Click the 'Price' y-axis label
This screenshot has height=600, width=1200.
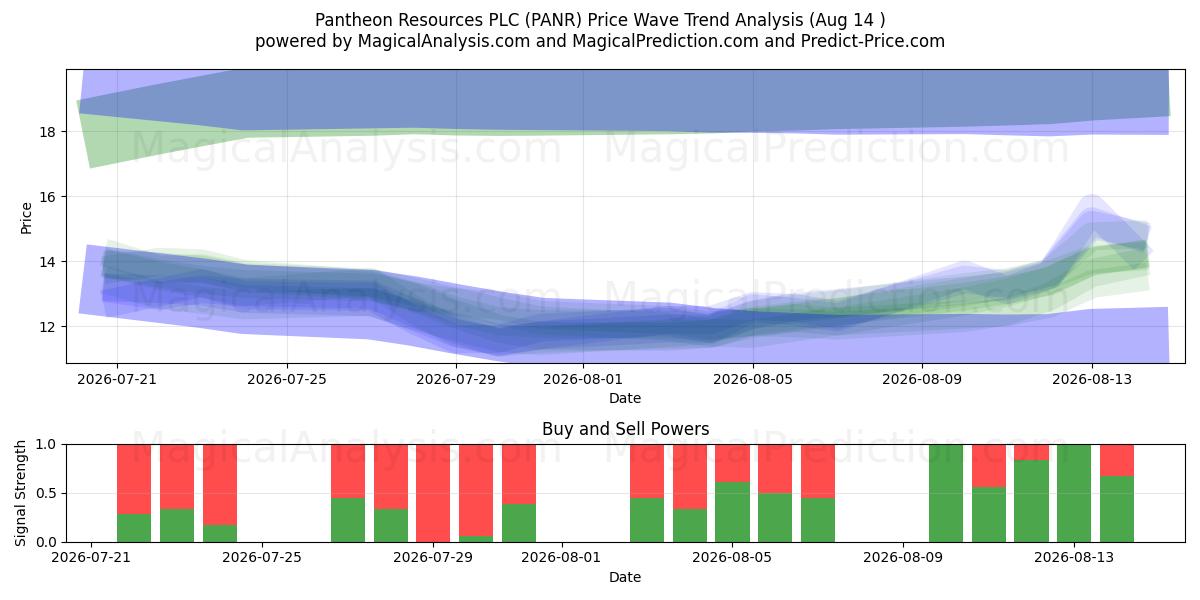[x=26, y=217]
